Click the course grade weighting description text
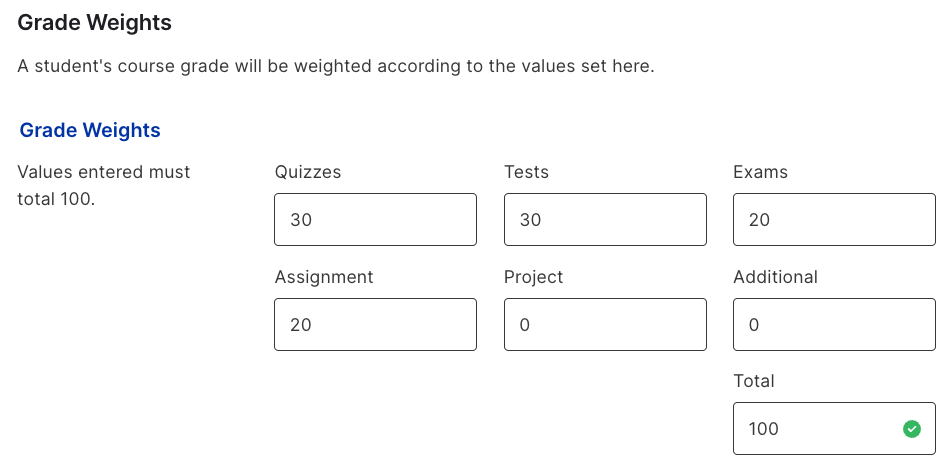The image size is (949, 476). [x=336, y=66]
